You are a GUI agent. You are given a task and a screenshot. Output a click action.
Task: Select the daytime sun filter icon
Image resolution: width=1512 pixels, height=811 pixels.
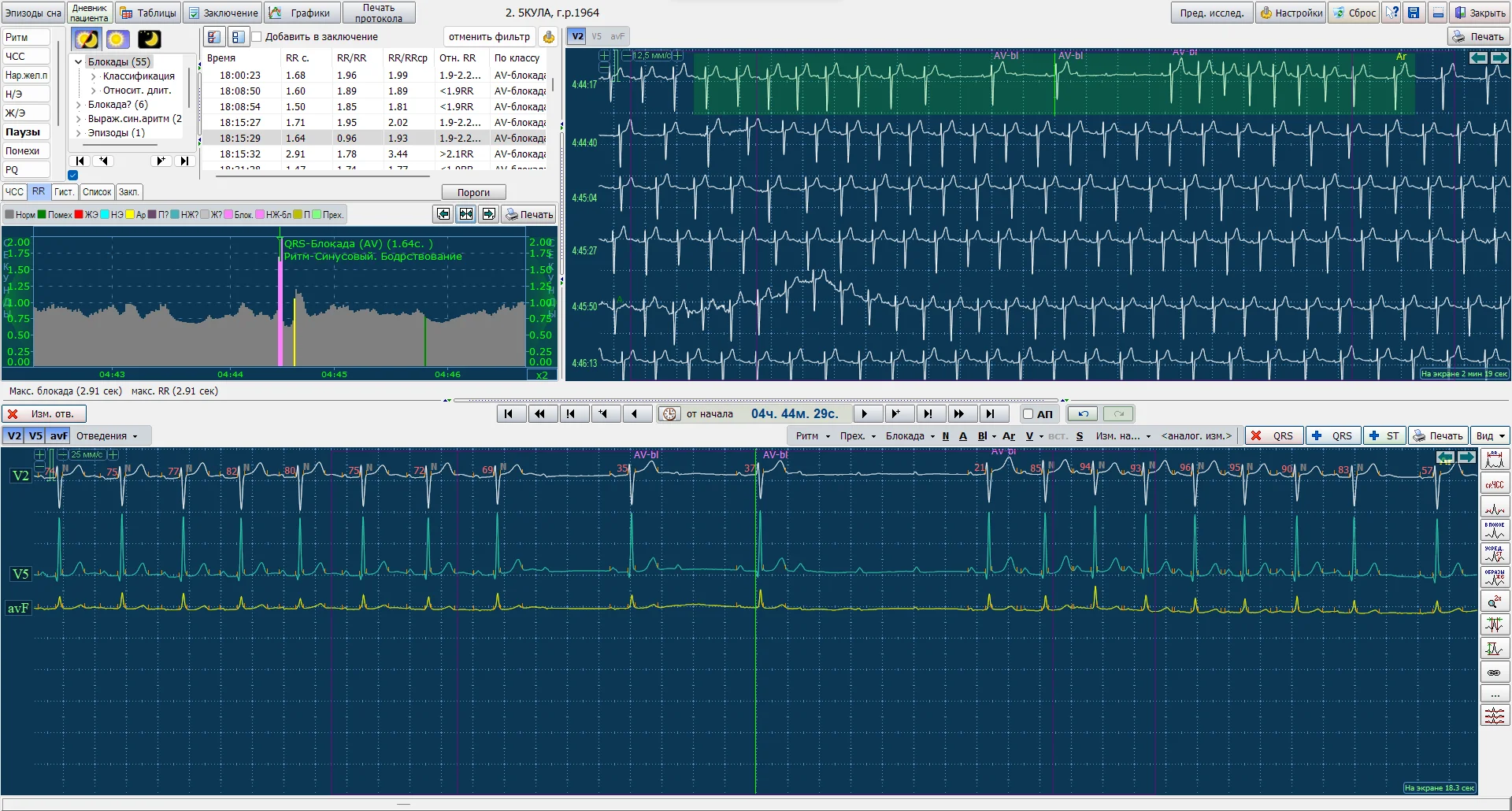(117, 39)
